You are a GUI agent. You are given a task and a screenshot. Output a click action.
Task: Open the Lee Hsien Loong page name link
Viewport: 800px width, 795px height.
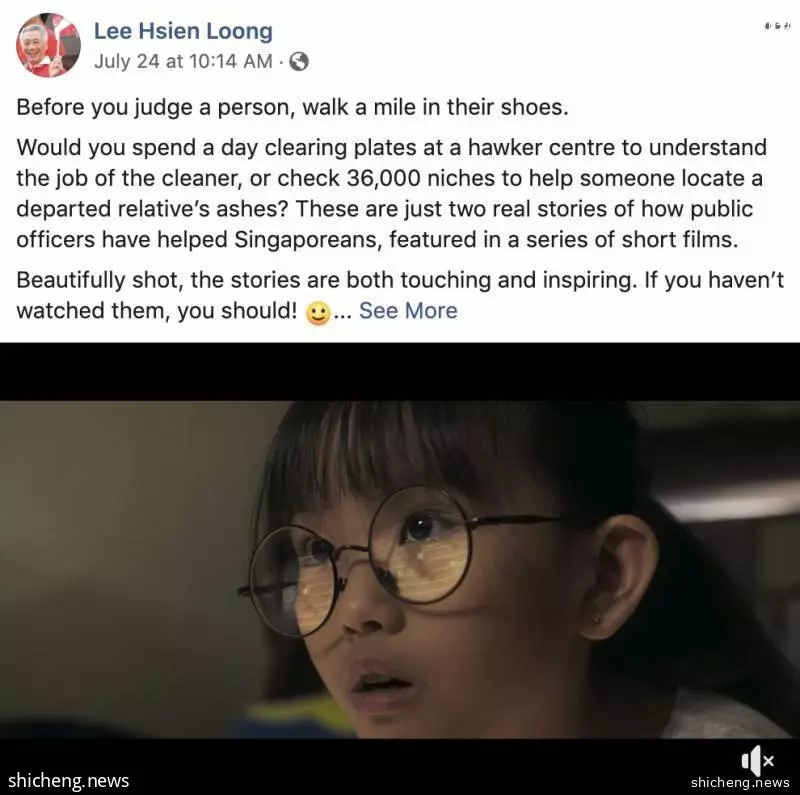pos(183,31)
